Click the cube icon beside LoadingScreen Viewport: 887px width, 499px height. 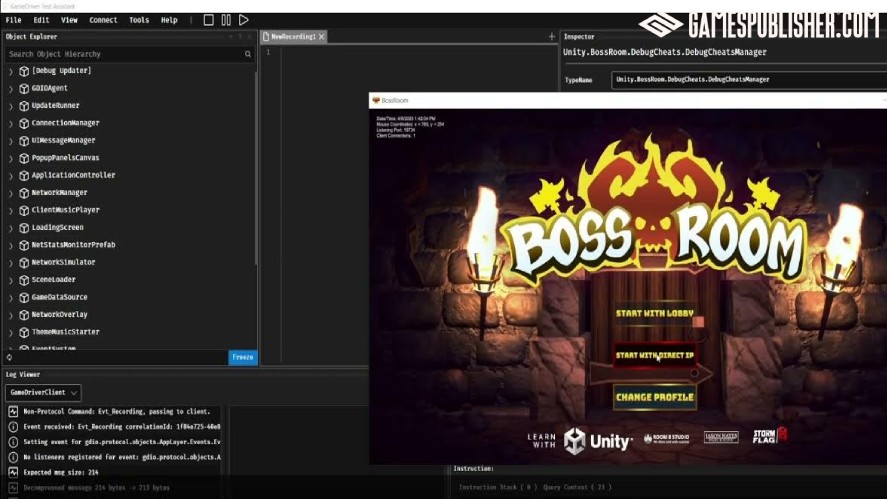click(24, 228)
